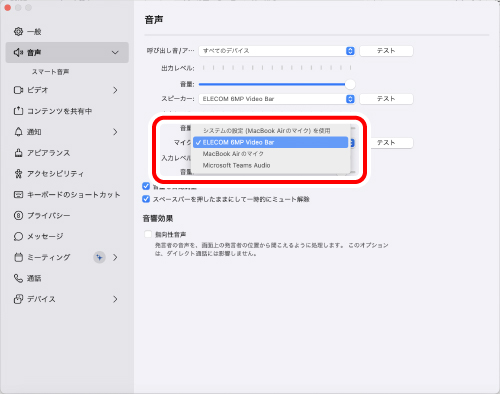
Task: Enable the 指向性音声 checkbox
Action: tap(148, 234)
